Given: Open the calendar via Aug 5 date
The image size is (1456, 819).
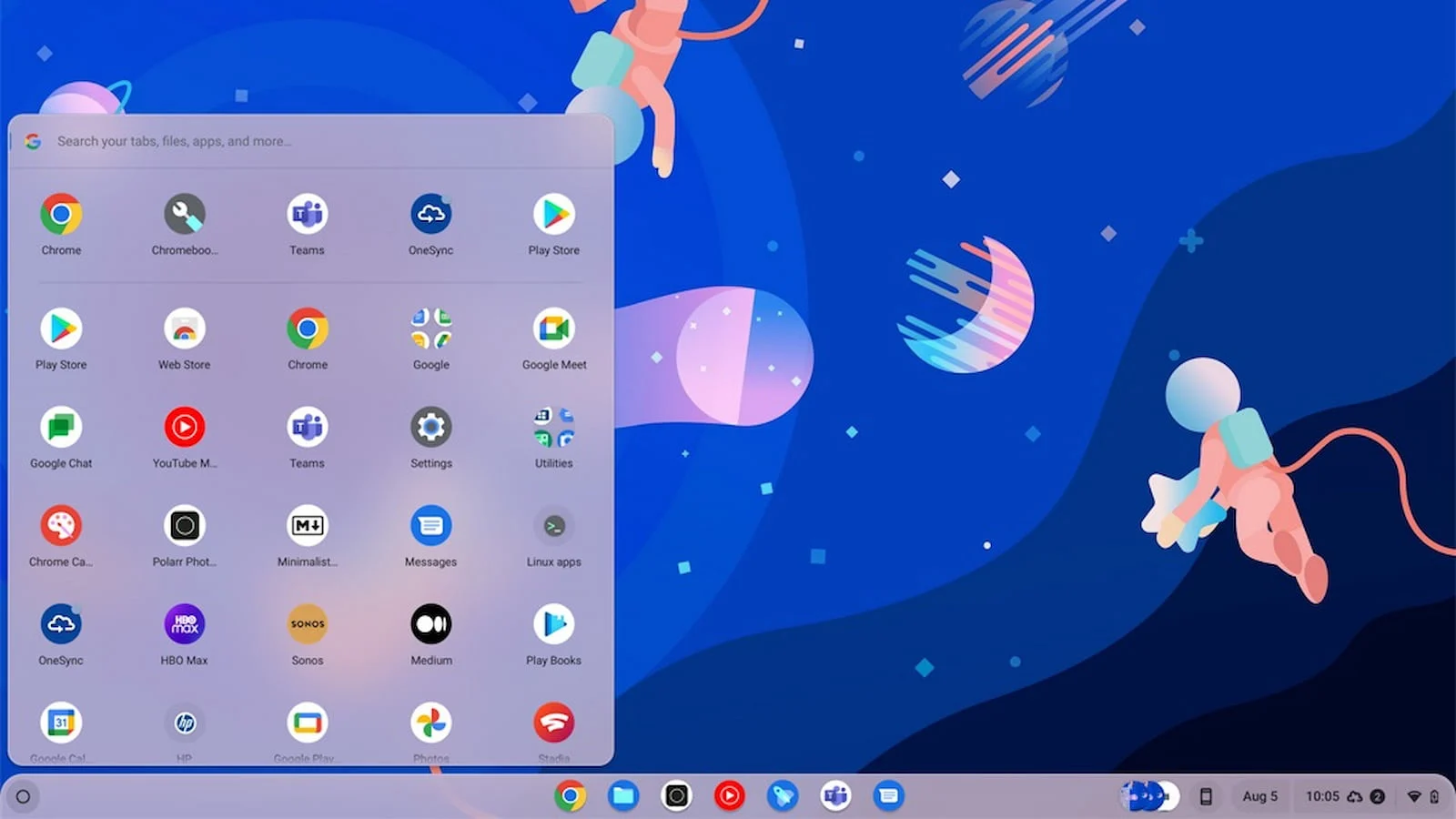Looking at the screenshot, I should point(1259,796).
